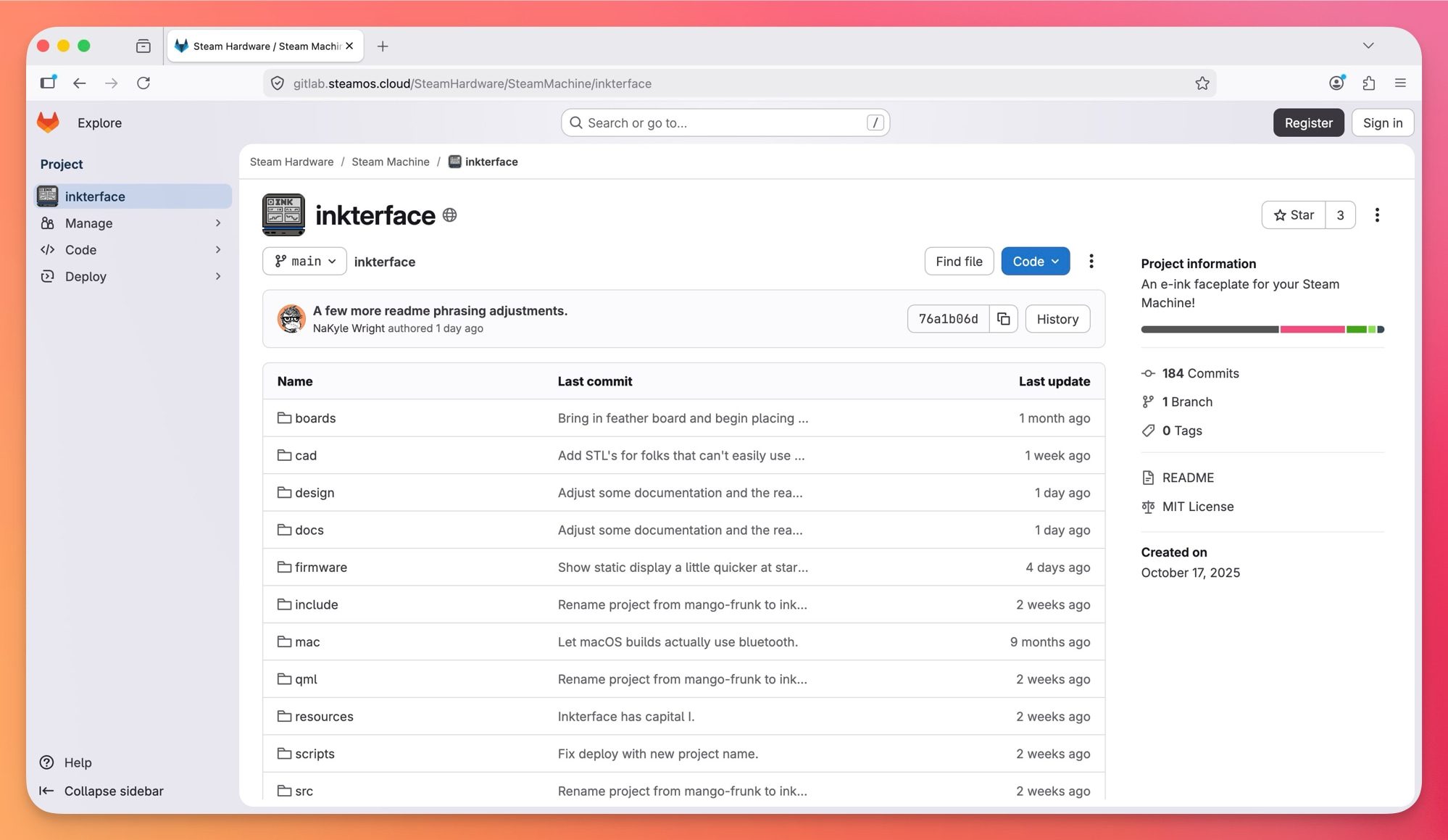Screen dimensions: 1448x840
Task: Reload the browser page
Action: click(143, 83)
